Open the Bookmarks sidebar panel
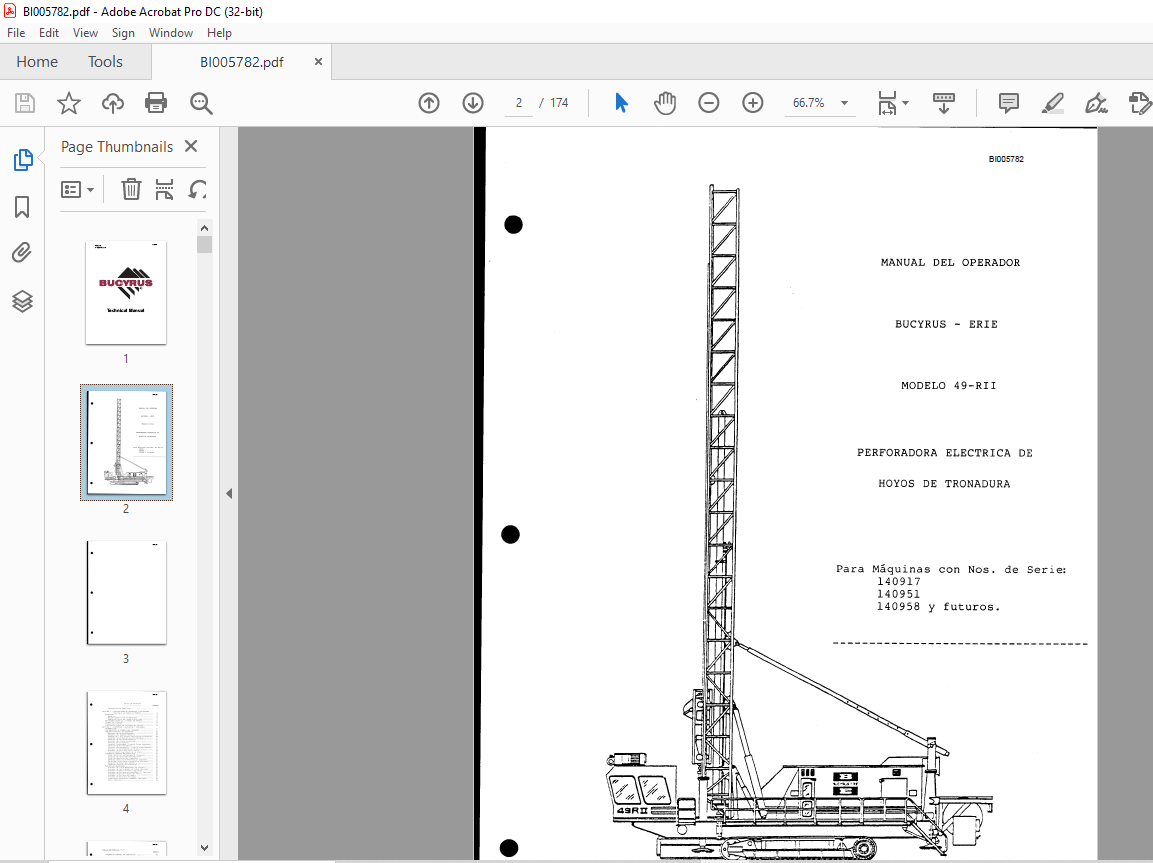Image resolution: width=1153 pixels, height=863 pixels. tap(22, 207)
